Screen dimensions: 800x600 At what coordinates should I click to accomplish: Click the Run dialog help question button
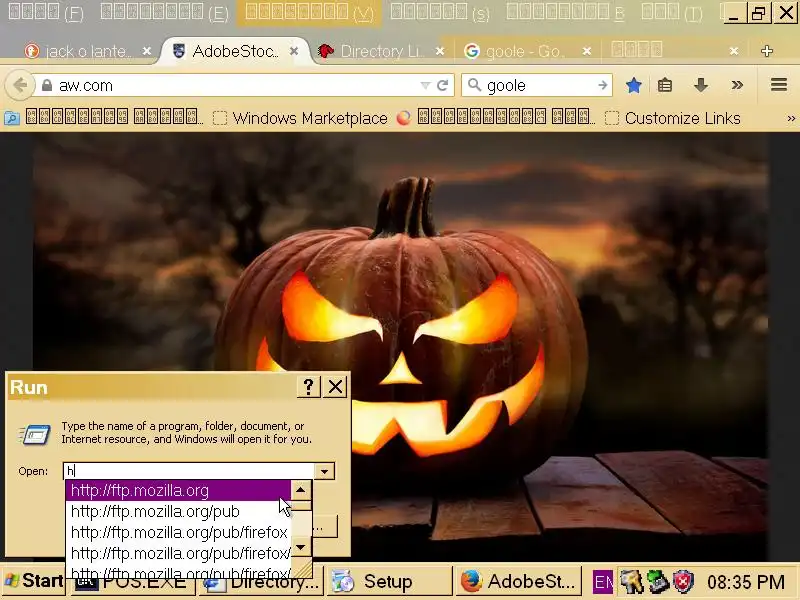tap(308, 387)
